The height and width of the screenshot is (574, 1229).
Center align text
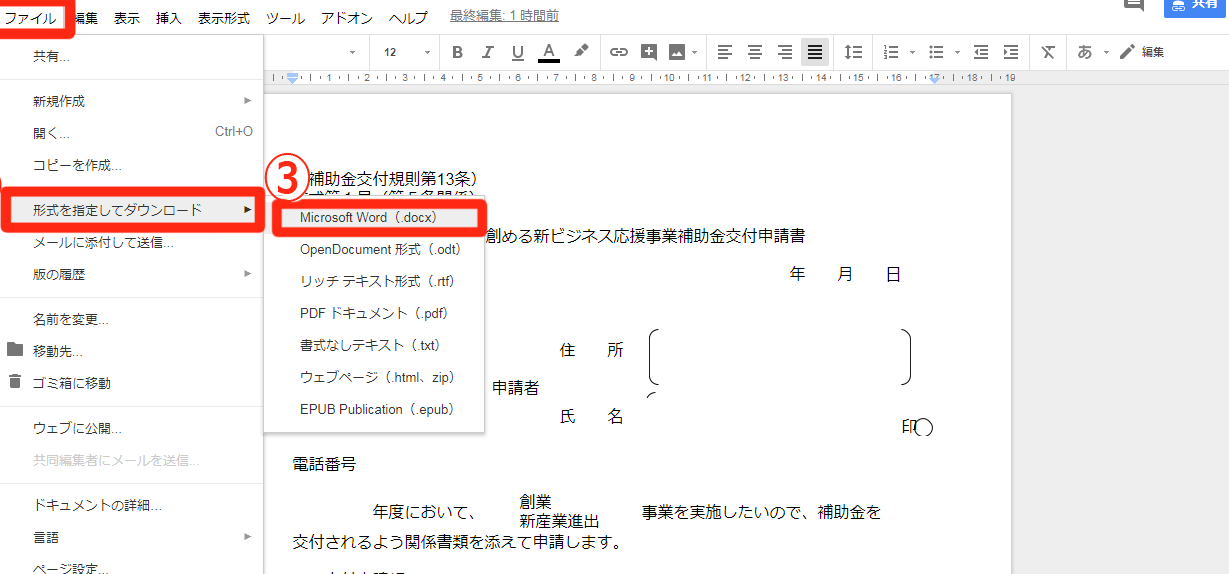(x=755, y=52)
